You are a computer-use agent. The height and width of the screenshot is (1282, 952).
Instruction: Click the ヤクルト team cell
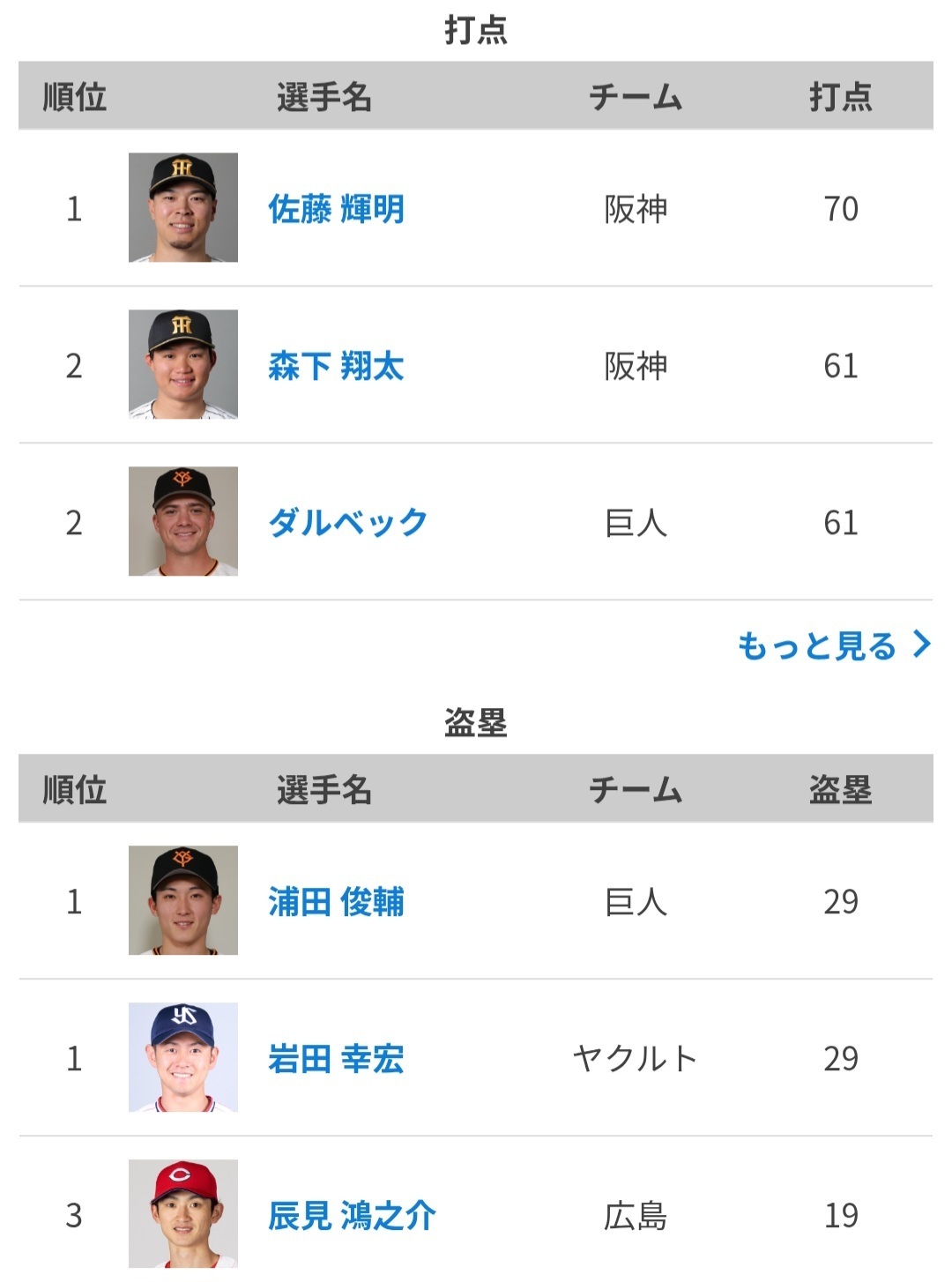click(636, 1058)
